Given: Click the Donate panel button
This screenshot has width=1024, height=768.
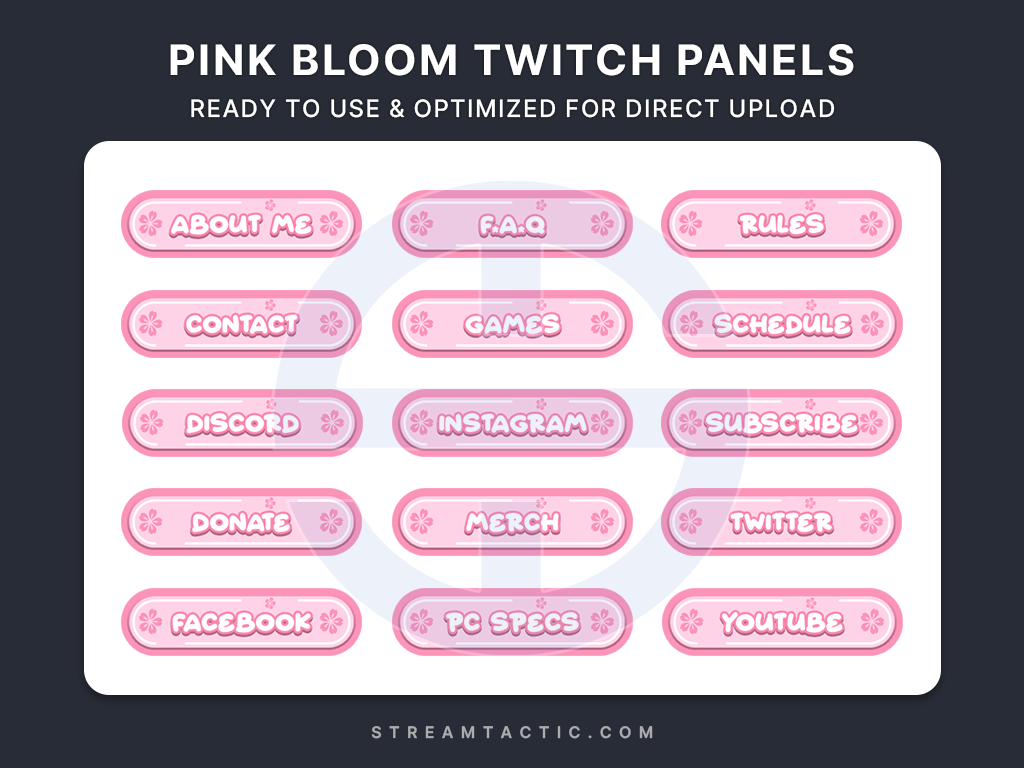Looking at the screenshot, I should coord(241,522).
